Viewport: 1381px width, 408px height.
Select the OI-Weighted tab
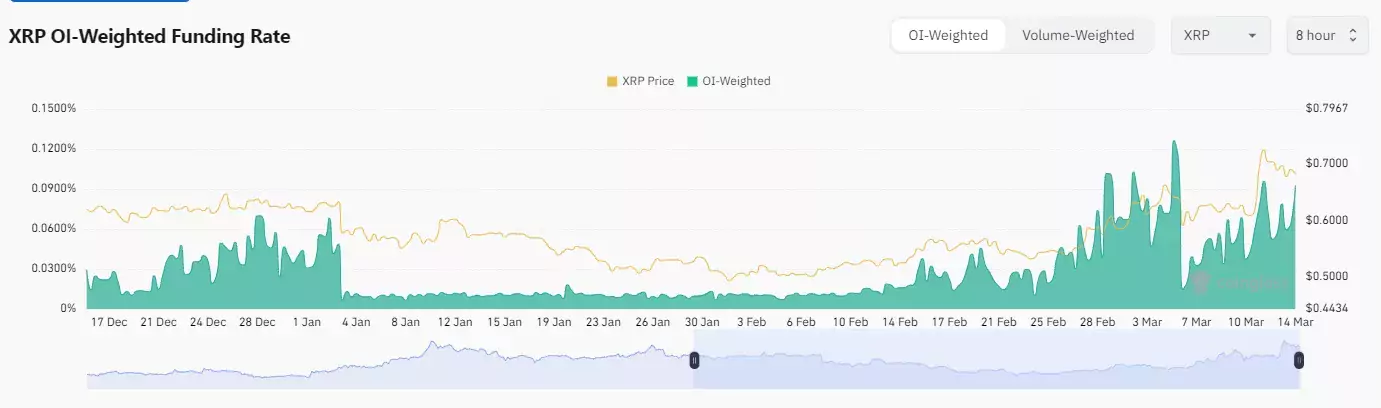click(948, 35)
